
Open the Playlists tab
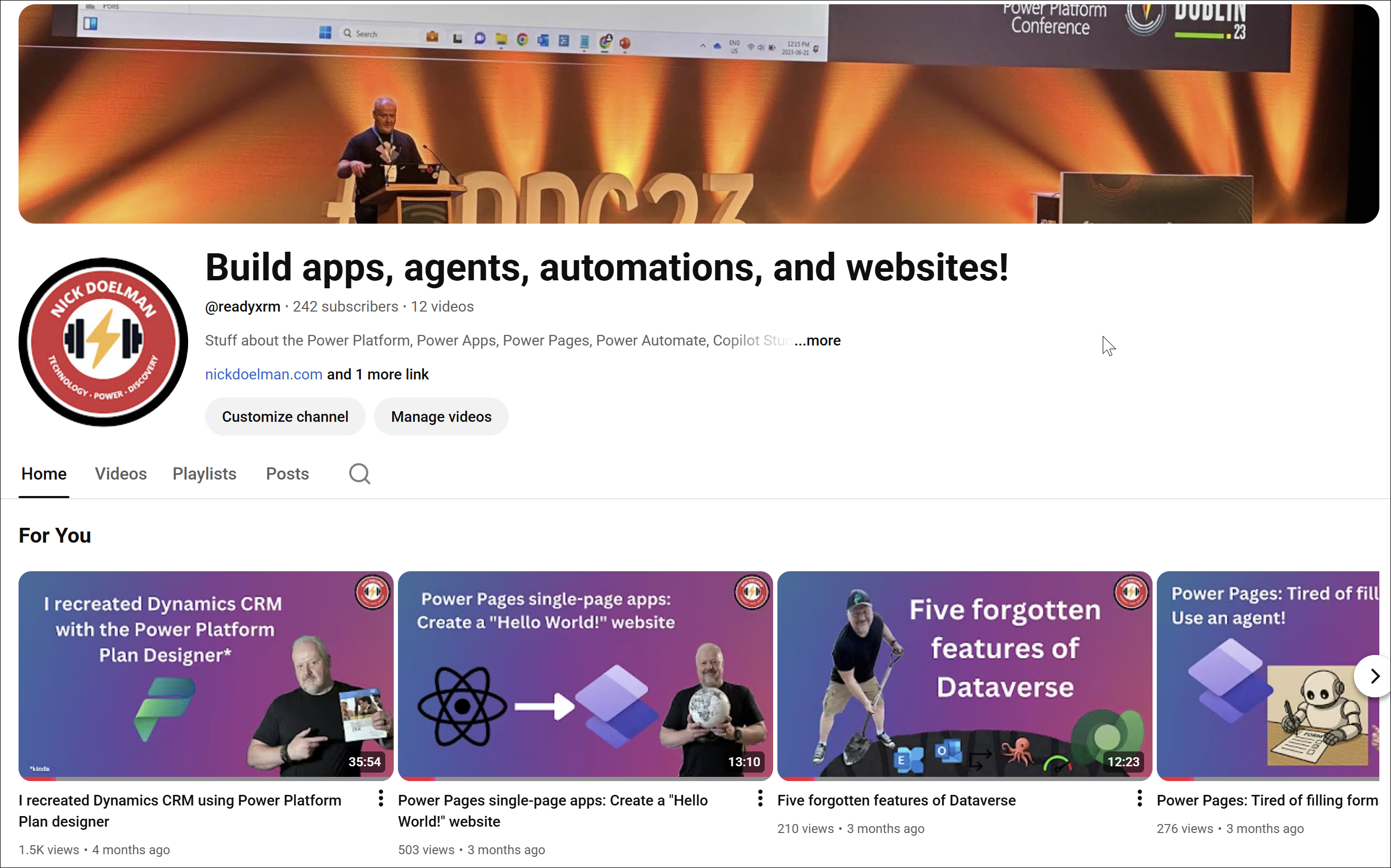[205, 474]
